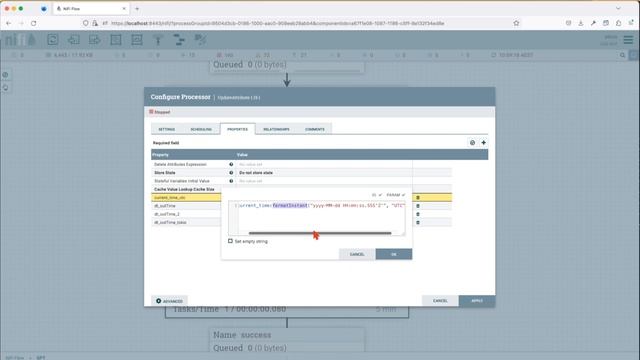Bookmark this page with star icon
640x360 pixels.
point(516,23)
